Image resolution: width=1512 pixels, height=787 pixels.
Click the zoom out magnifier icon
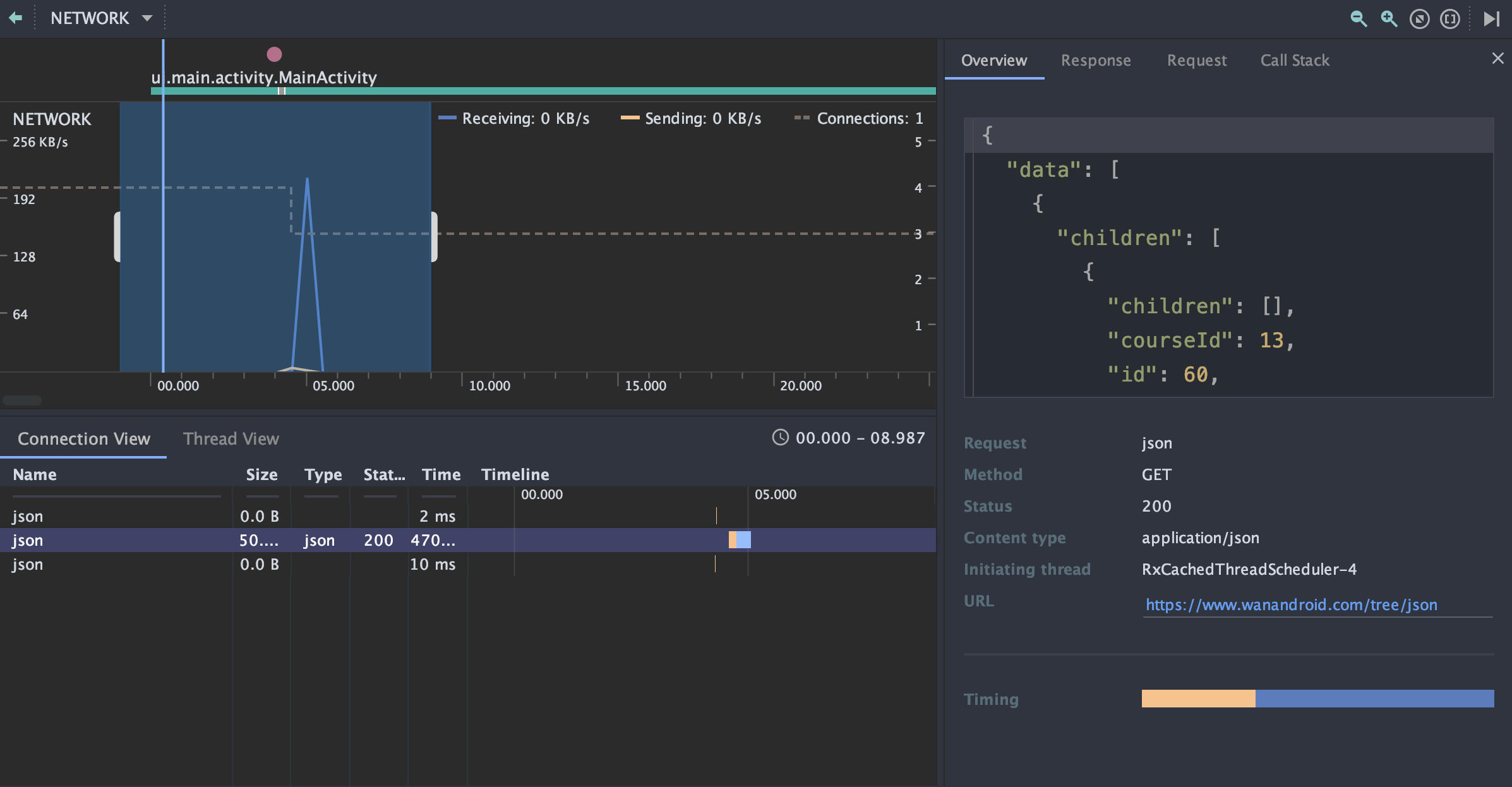tap(1358, 18)
